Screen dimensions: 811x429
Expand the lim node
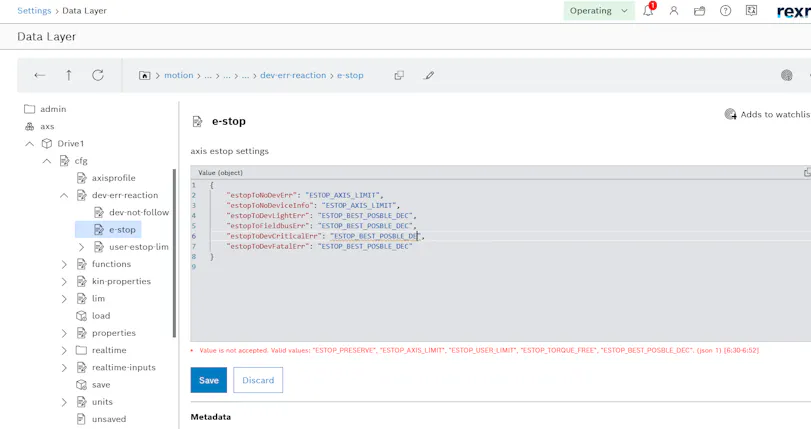point(64,299)
